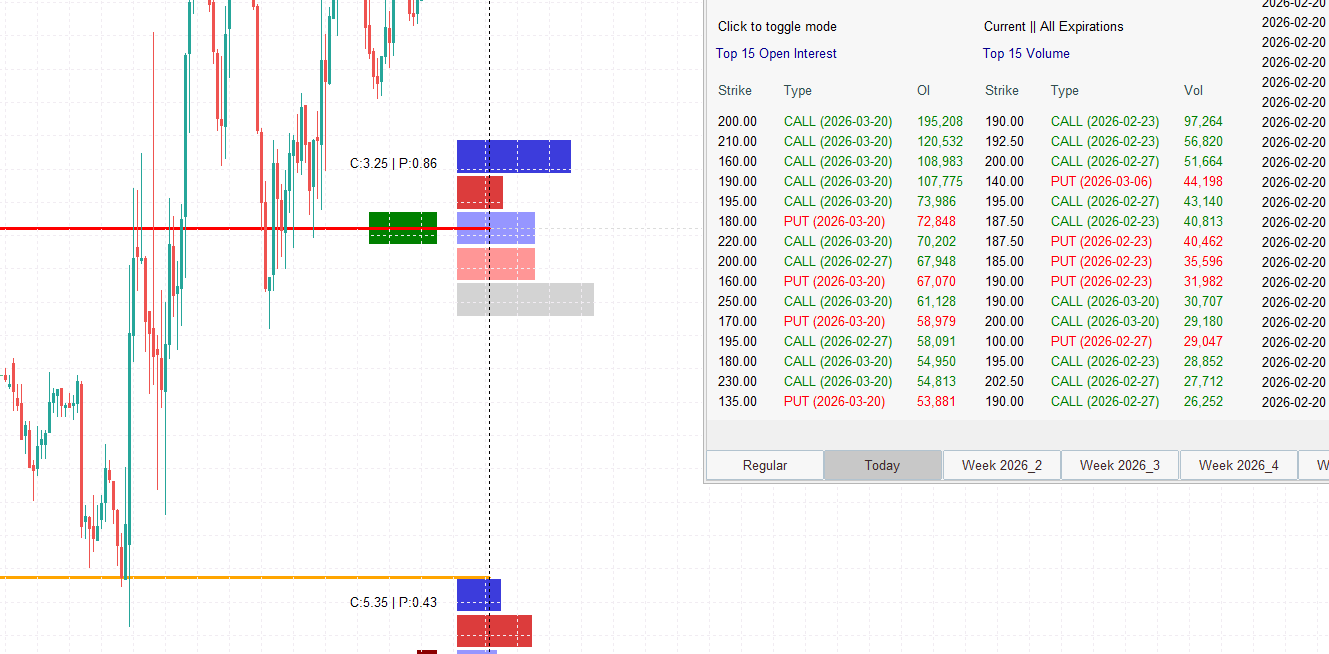Select the Week 2026_4 tab

point(1238,465)
